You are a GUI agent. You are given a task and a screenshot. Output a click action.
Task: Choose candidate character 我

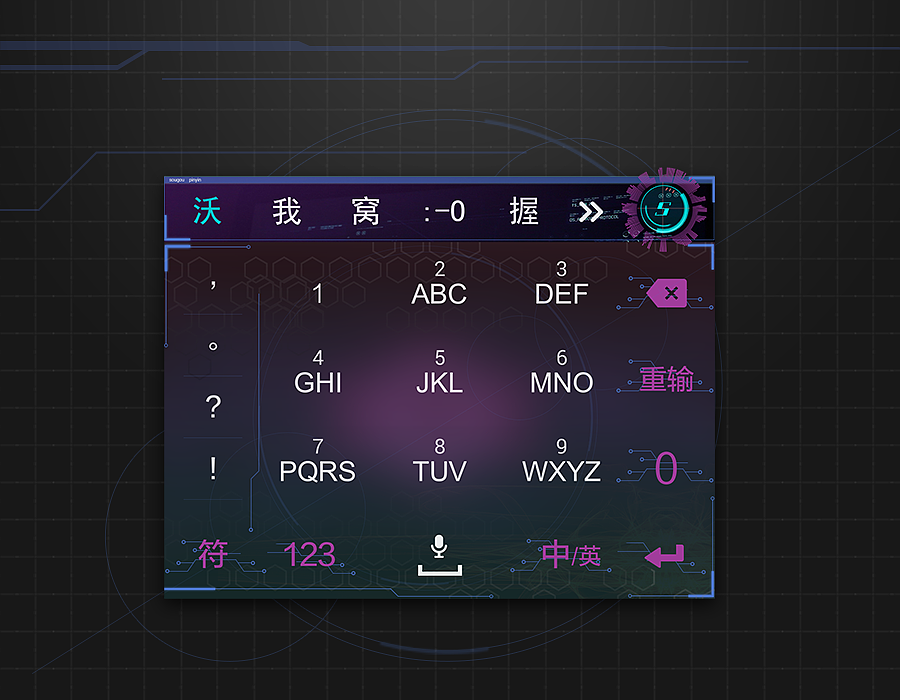[286, 211]
